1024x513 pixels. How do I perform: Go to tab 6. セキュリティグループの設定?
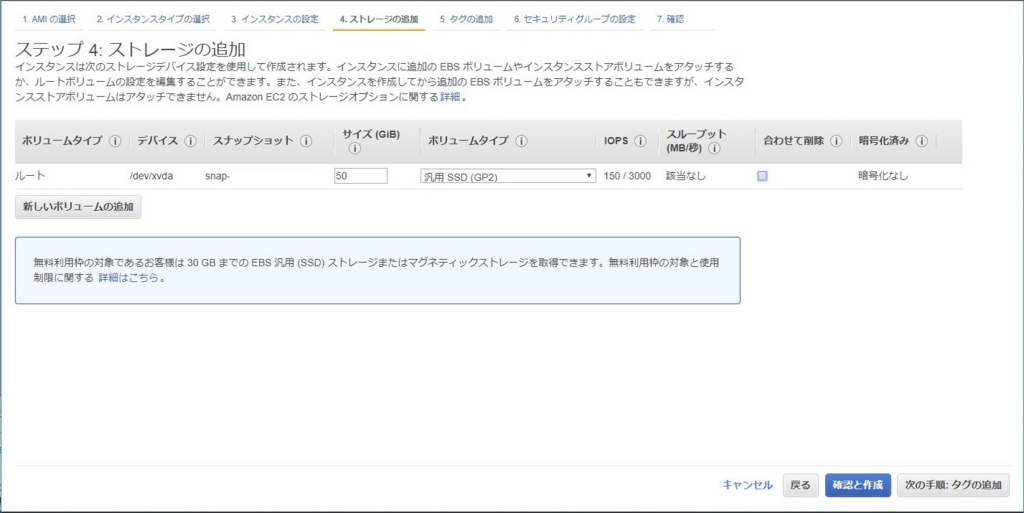[575, 20]
